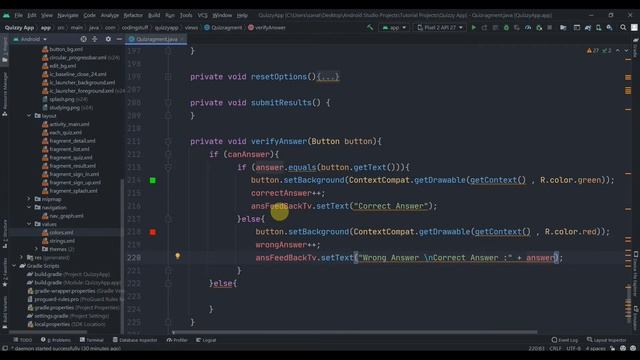Expand the themes folder
The width and height of the screenshot is (640, 360).
tap(36, 249)
